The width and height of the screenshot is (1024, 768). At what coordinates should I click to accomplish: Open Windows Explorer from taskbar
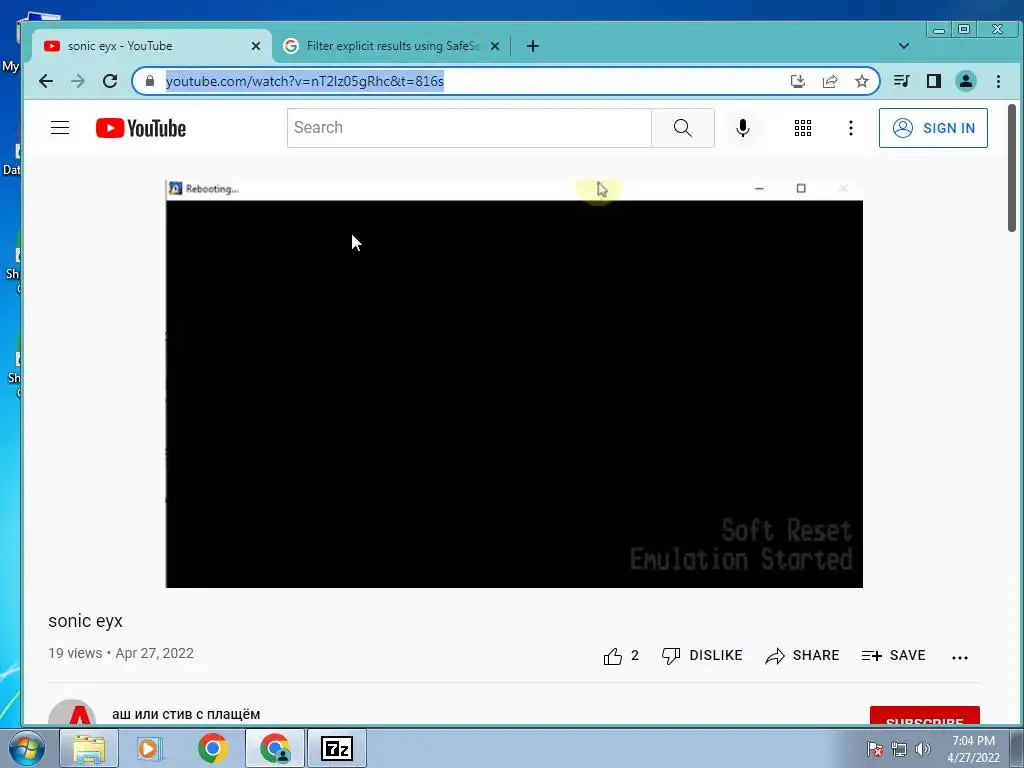pyautogui.click(x=89, y=748)
